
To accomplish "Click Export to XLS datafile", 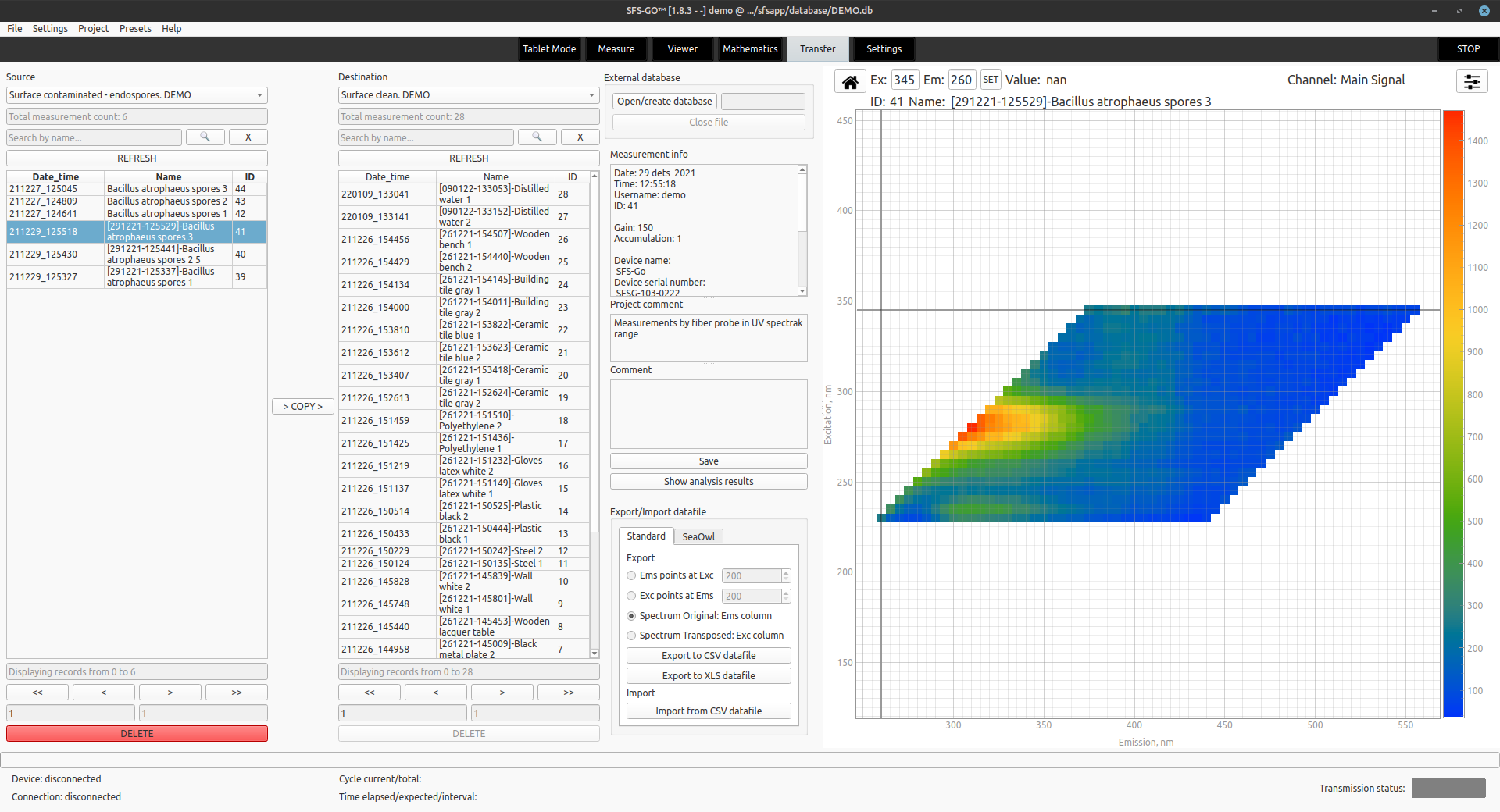I will tap(708, 675).
